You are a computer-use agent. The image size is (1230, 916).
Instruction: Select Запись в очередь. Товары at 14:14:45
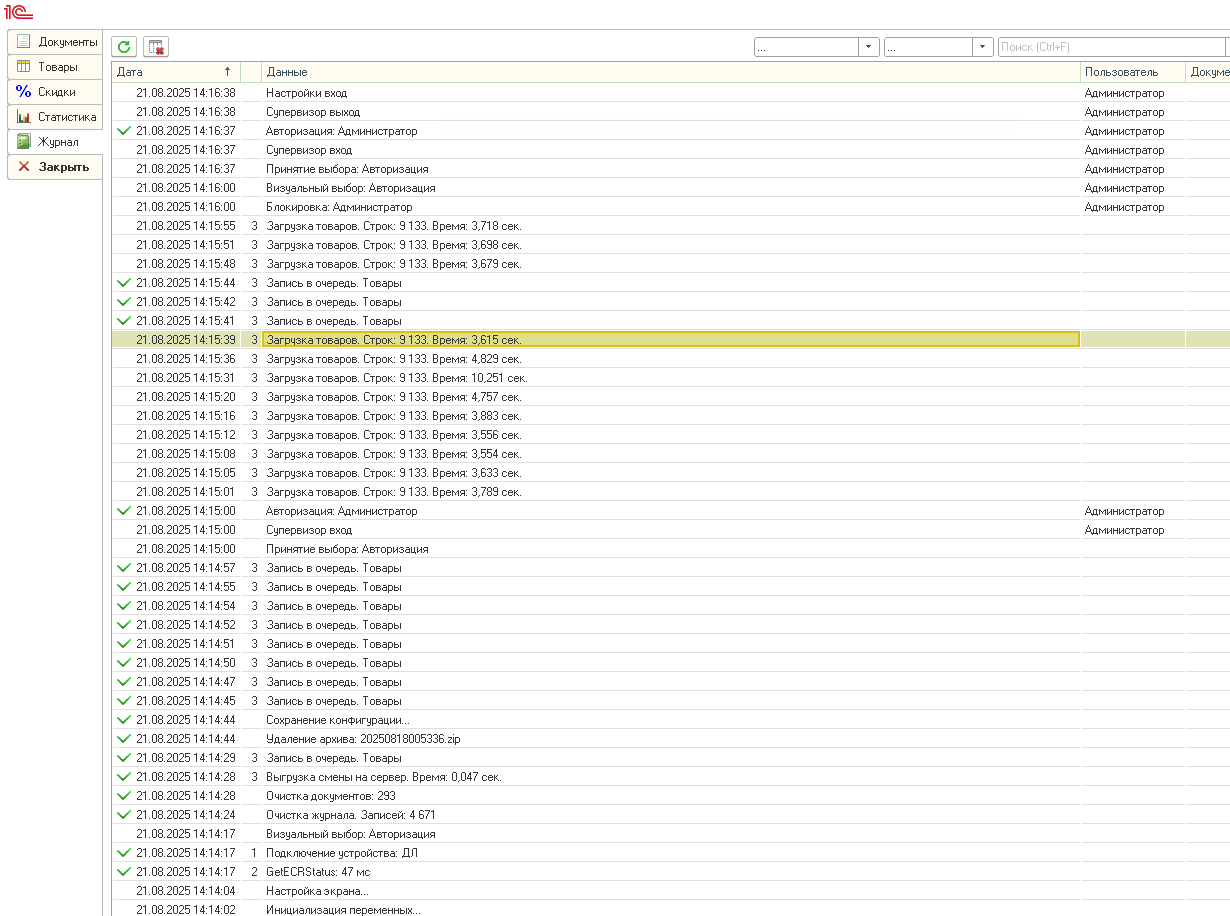pyautogui.click(x=670, y=701)
